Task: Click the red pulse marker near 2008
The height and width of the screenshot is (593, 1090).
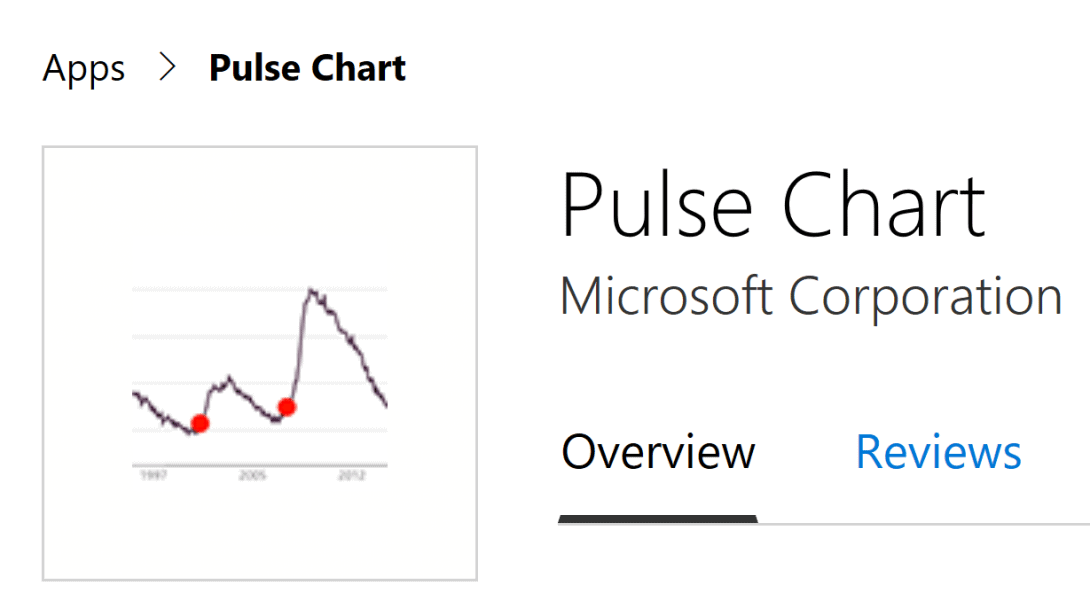Action: (287, 407)
